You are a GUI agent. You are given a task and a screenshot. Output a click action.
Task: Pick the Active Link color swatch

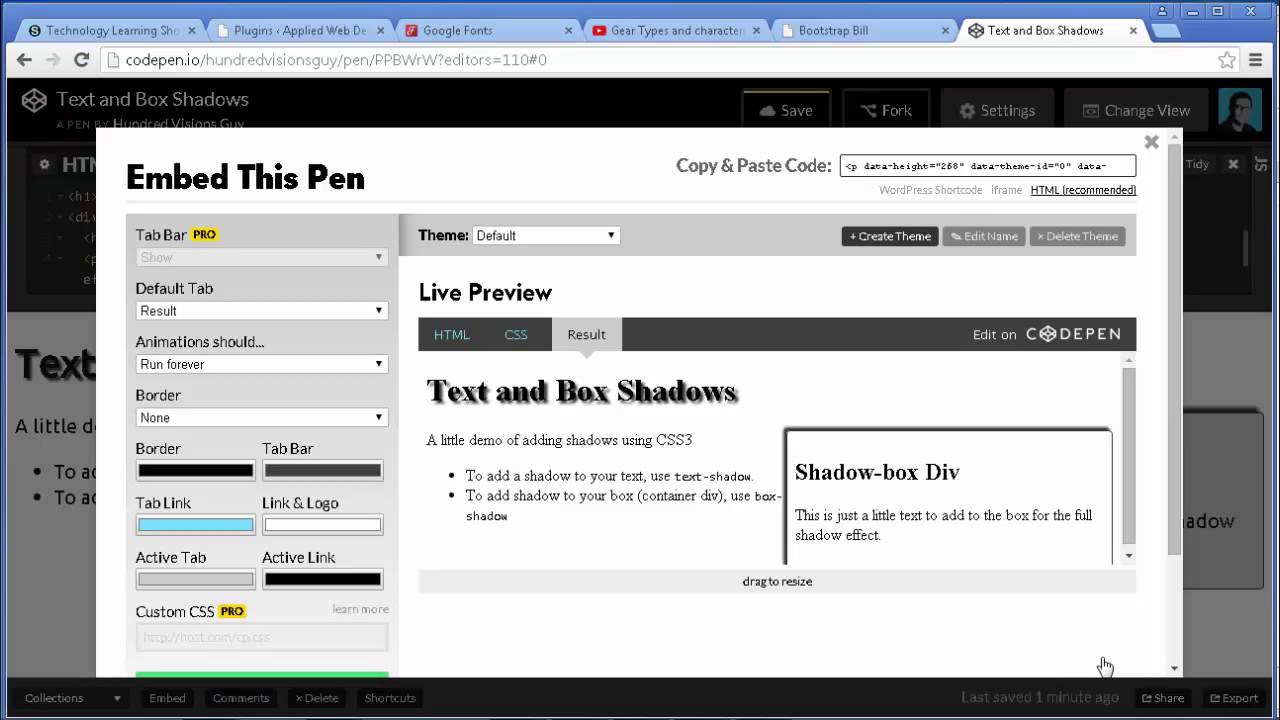pos(323,579)
